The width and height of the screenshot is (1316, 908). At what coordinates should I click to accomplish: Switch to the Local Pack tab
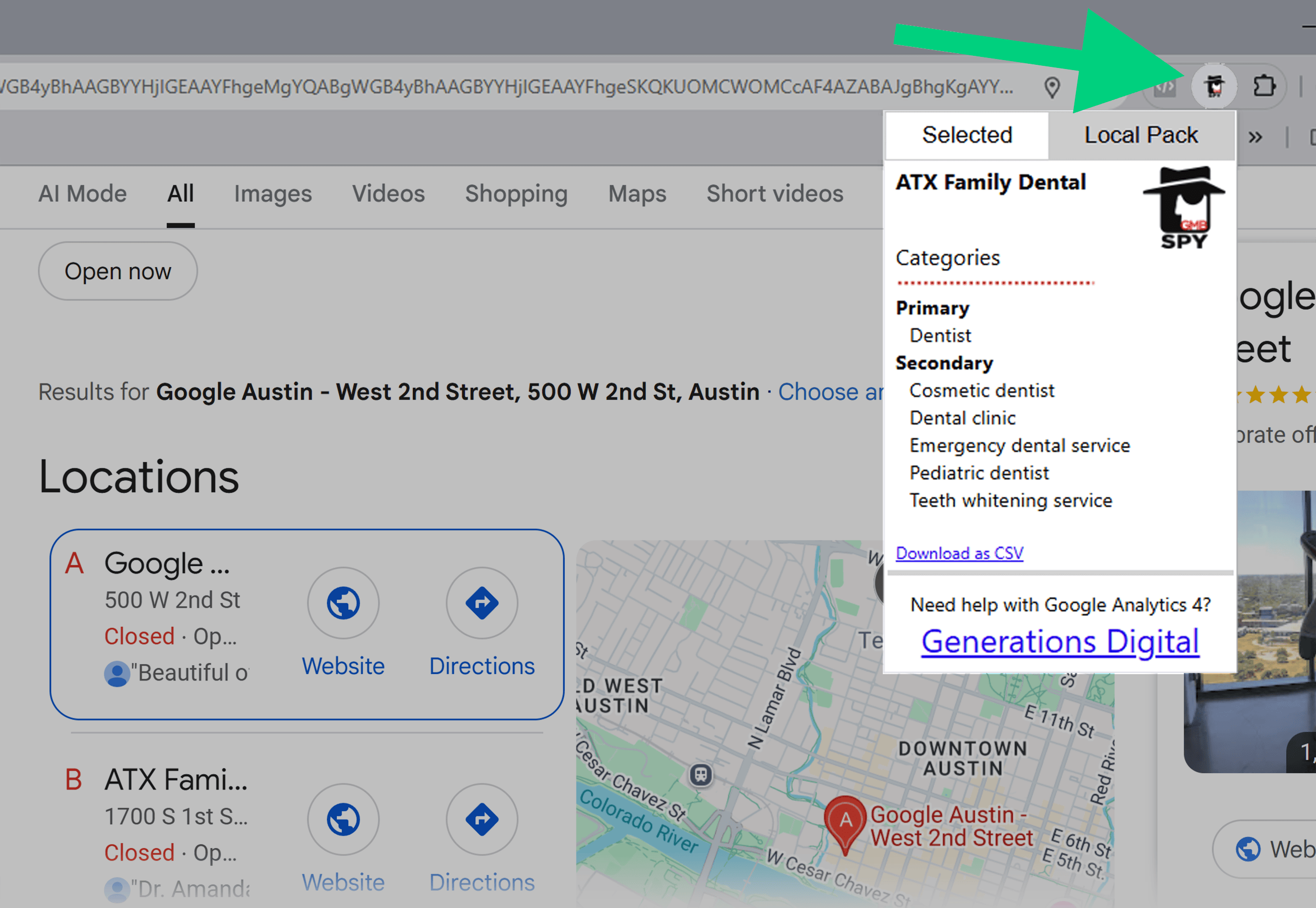[1141, 135]
